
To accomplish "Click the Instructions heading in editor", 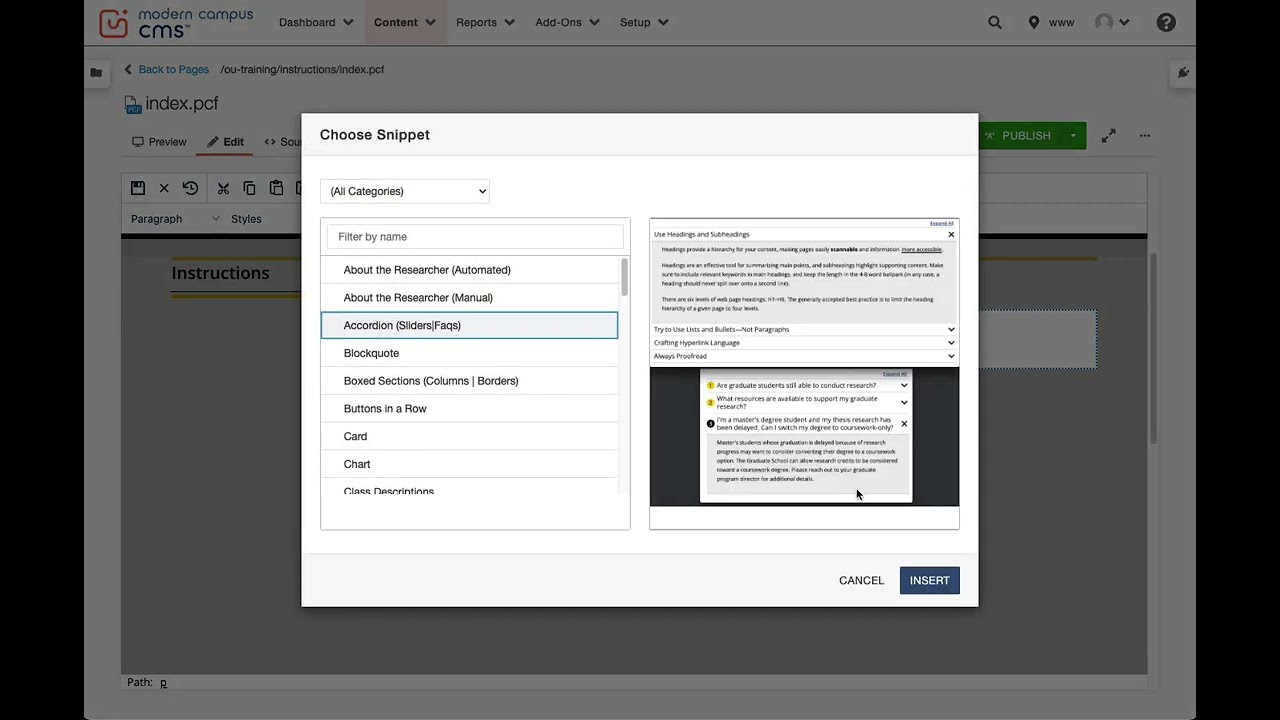I will [220, 273].
